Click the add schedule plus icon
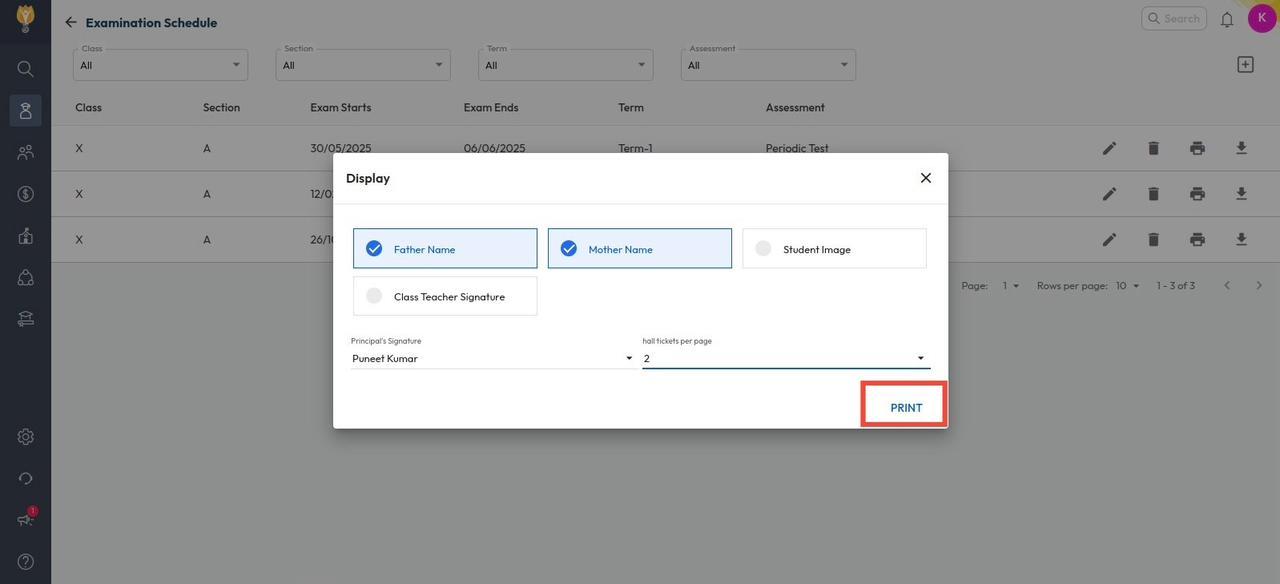Viewport: 1280px width, 584px height. click(x=1245, y=65)
